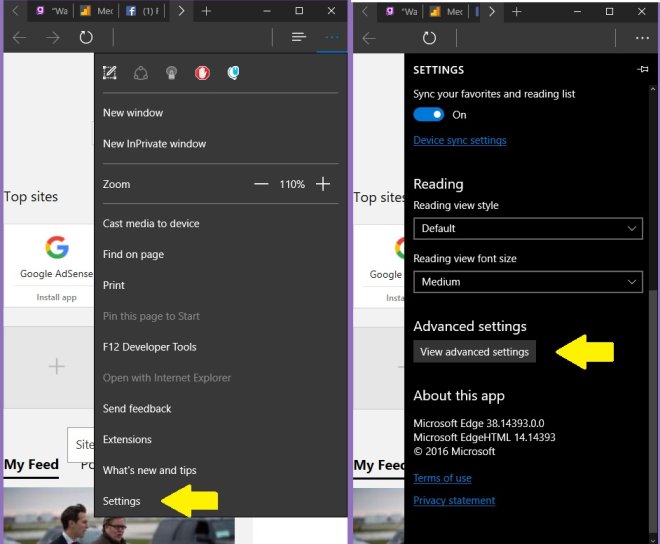Click Microsoft Edge 38.14393.0.0 version text
The image size is (660, 544).
479,423
